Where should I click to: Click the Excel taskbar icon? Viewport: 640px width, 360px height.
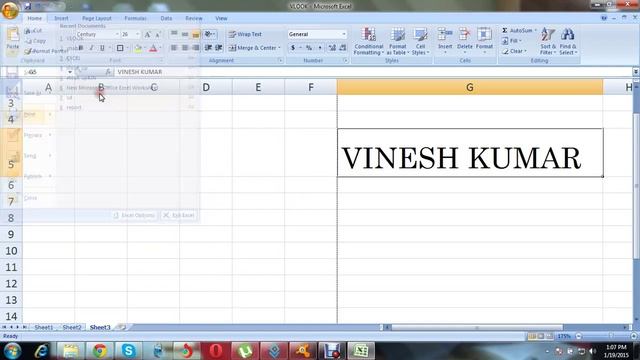(361, 351)
